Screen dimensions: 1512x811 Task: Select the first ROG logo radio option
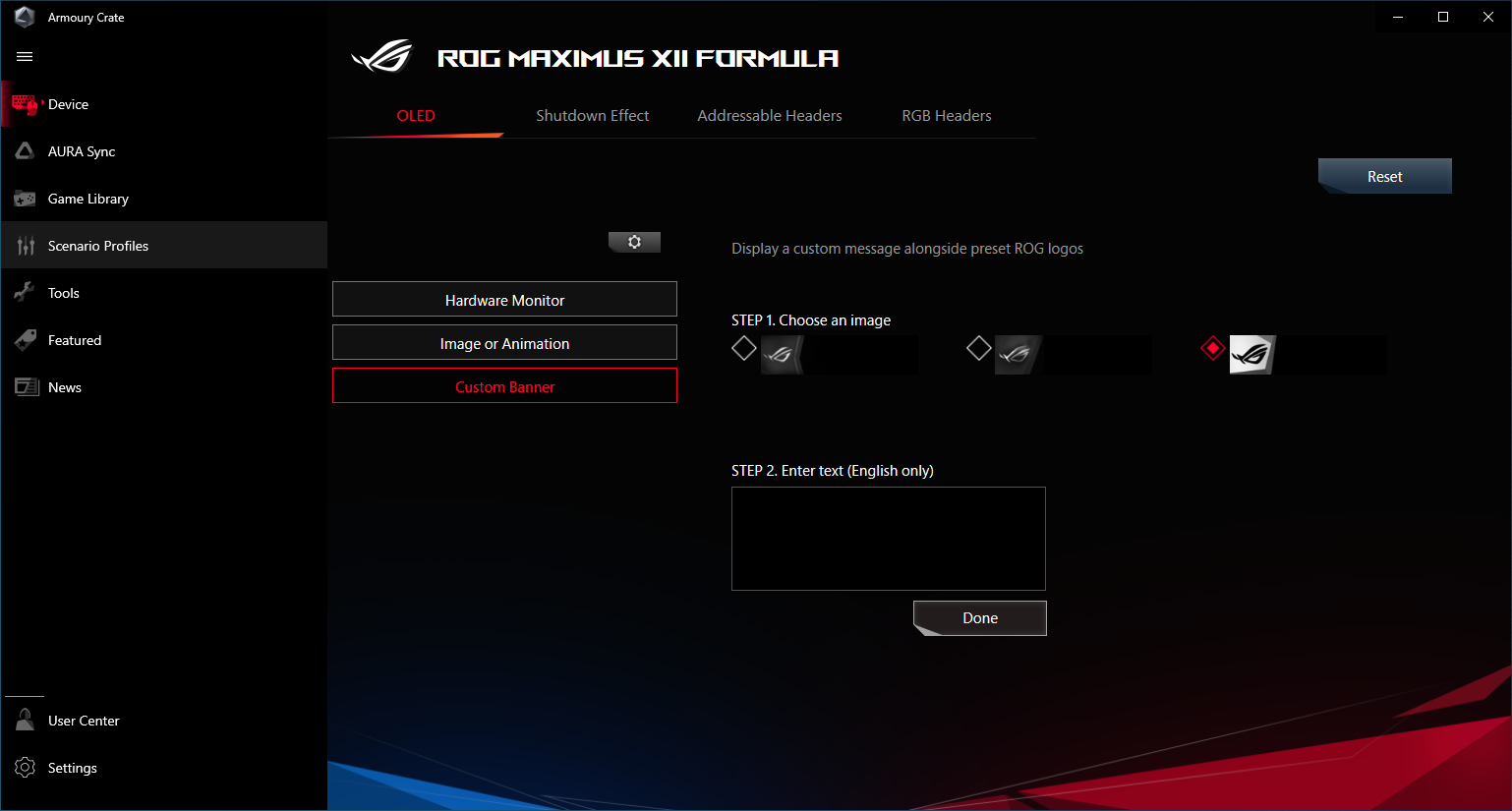(x=744, y=348)
